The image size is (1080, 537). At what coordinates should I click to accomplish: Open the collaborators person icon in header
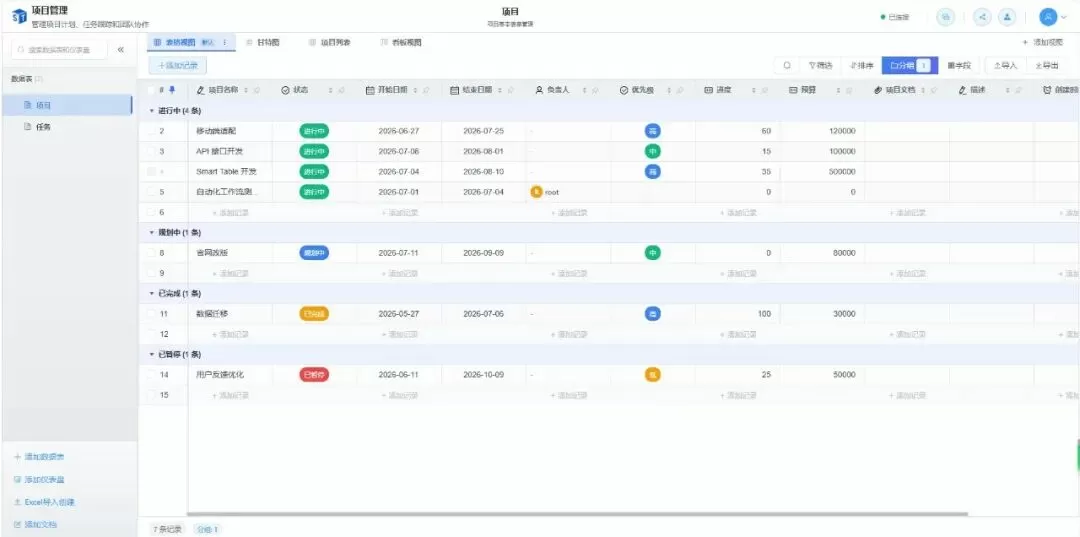pos(1007,17)
